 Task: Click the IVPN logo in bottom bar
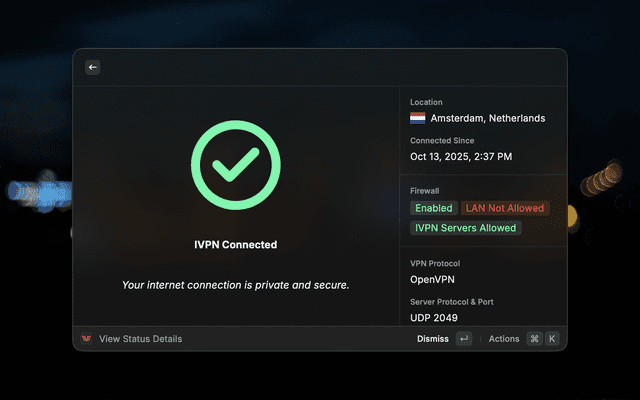[87, 339]
